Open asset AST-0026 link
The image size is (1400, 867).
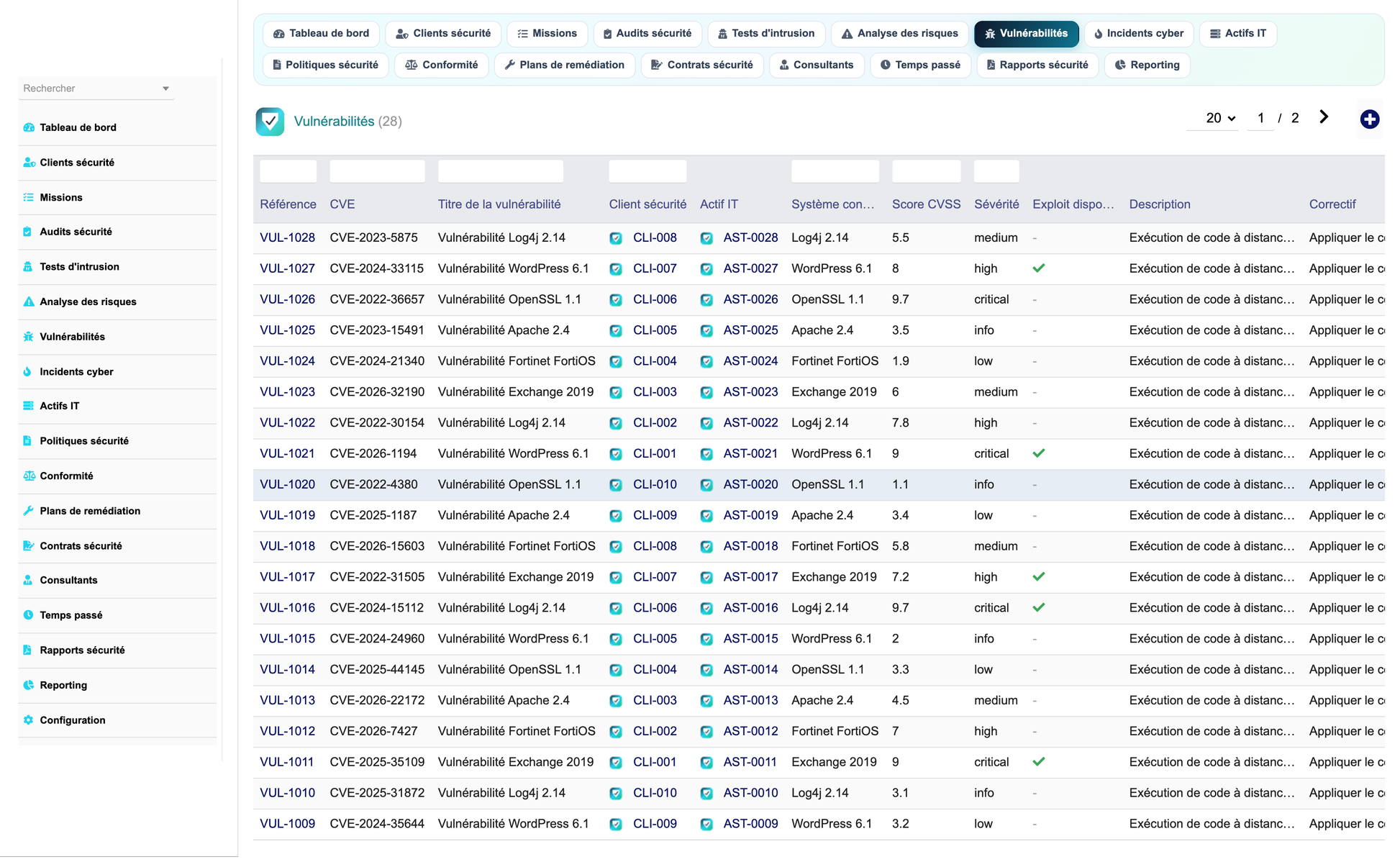(750, 299)
